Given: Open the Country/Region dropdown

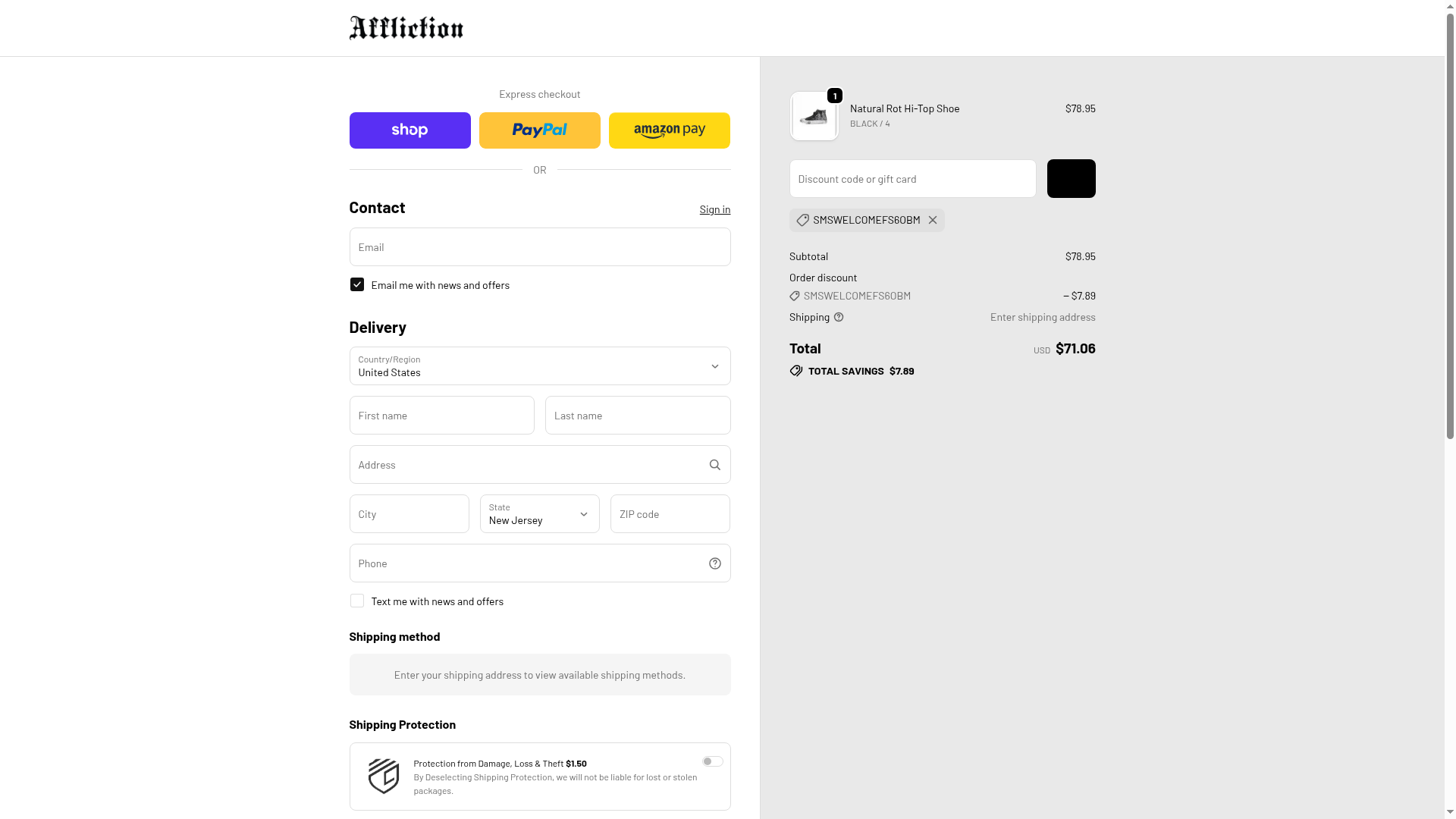Looking at the screenshot, I should click(x=539, y=366).
